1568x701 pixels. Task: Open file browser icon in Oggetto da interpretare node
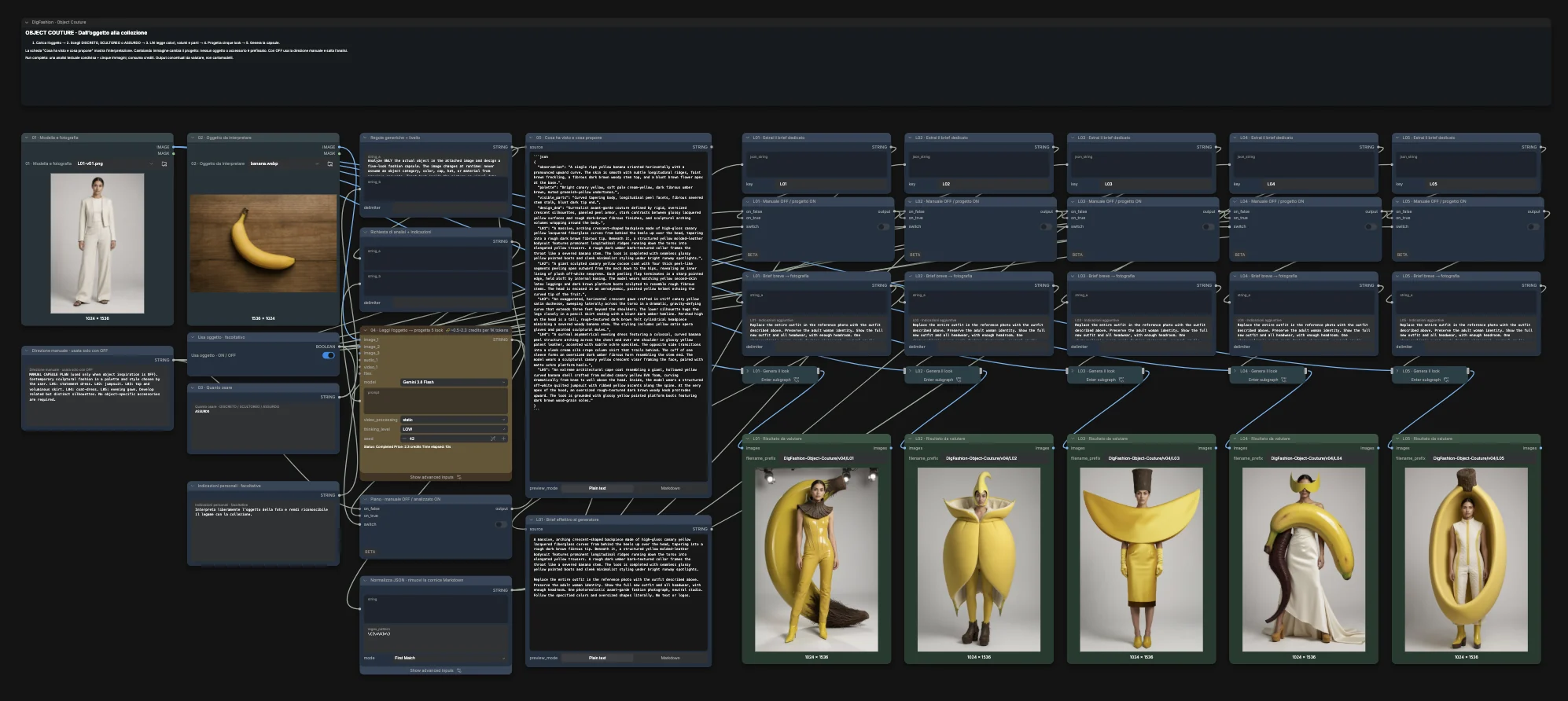pyautogui.click(x=330, y=163)
